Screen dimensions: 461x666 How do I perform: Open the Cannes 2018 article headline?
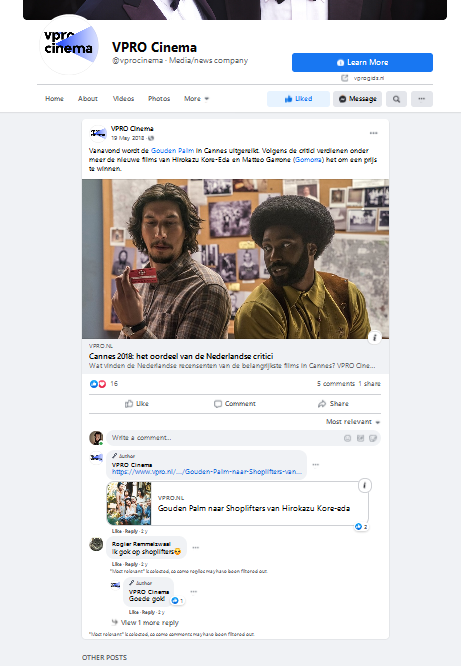tap(181, 356)
